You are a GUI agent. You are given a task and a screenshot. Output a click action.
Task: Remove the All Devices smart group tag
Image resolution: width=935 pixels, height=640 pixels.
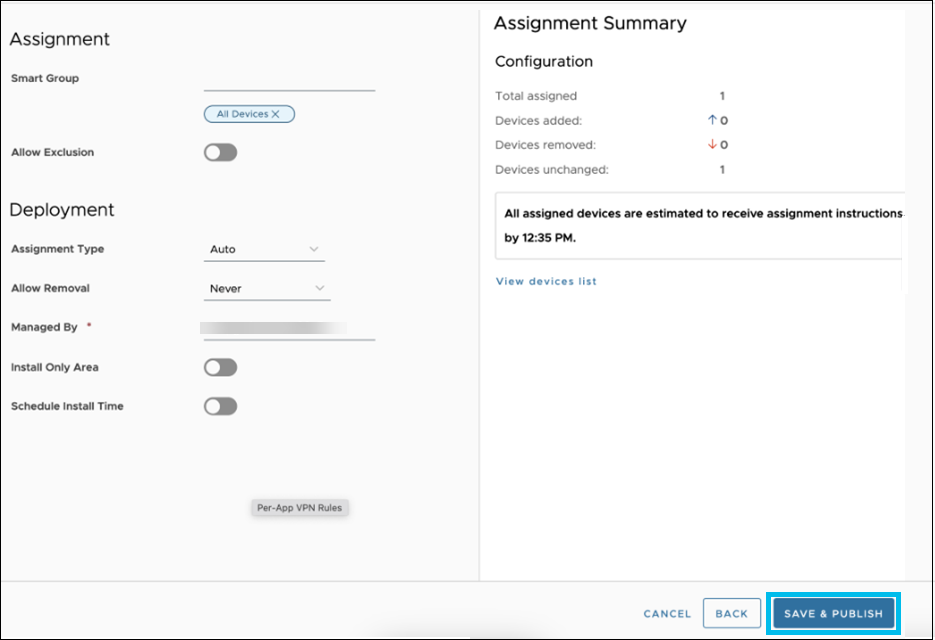pyautogui.click(x=275, y=114)
